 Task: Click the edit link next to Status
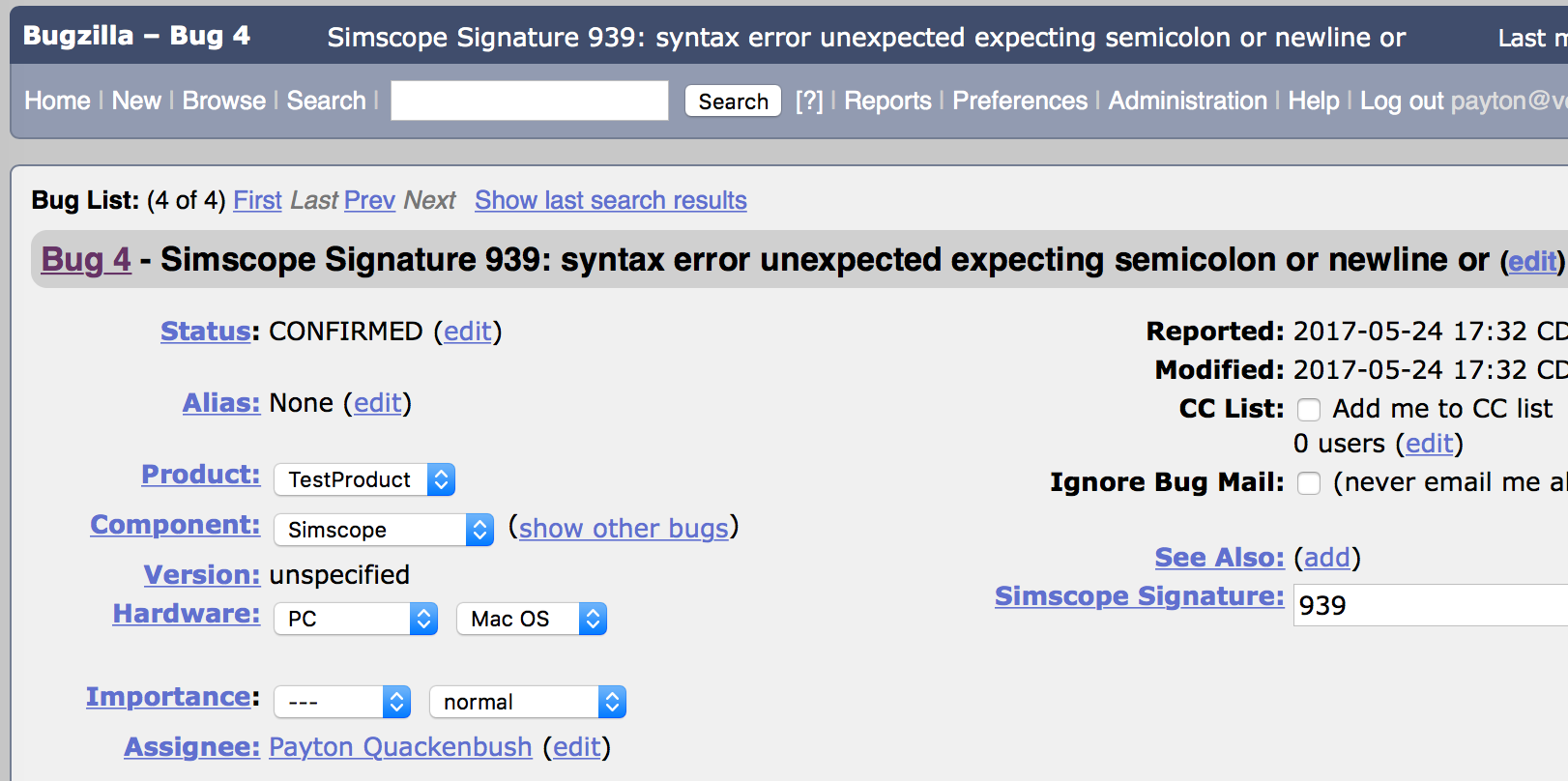tap(468, 332)
